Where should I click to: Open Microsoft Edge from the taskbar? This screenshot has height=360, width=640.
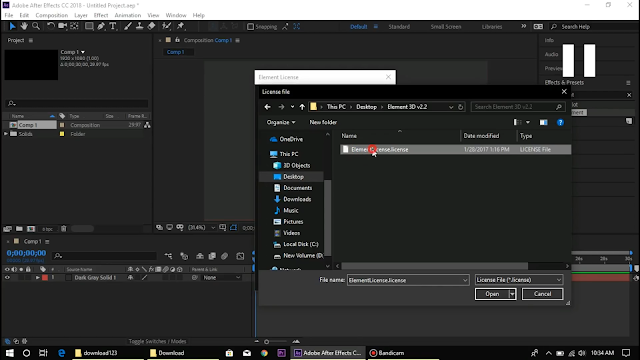pyautogui.click(x=62, y=353)
